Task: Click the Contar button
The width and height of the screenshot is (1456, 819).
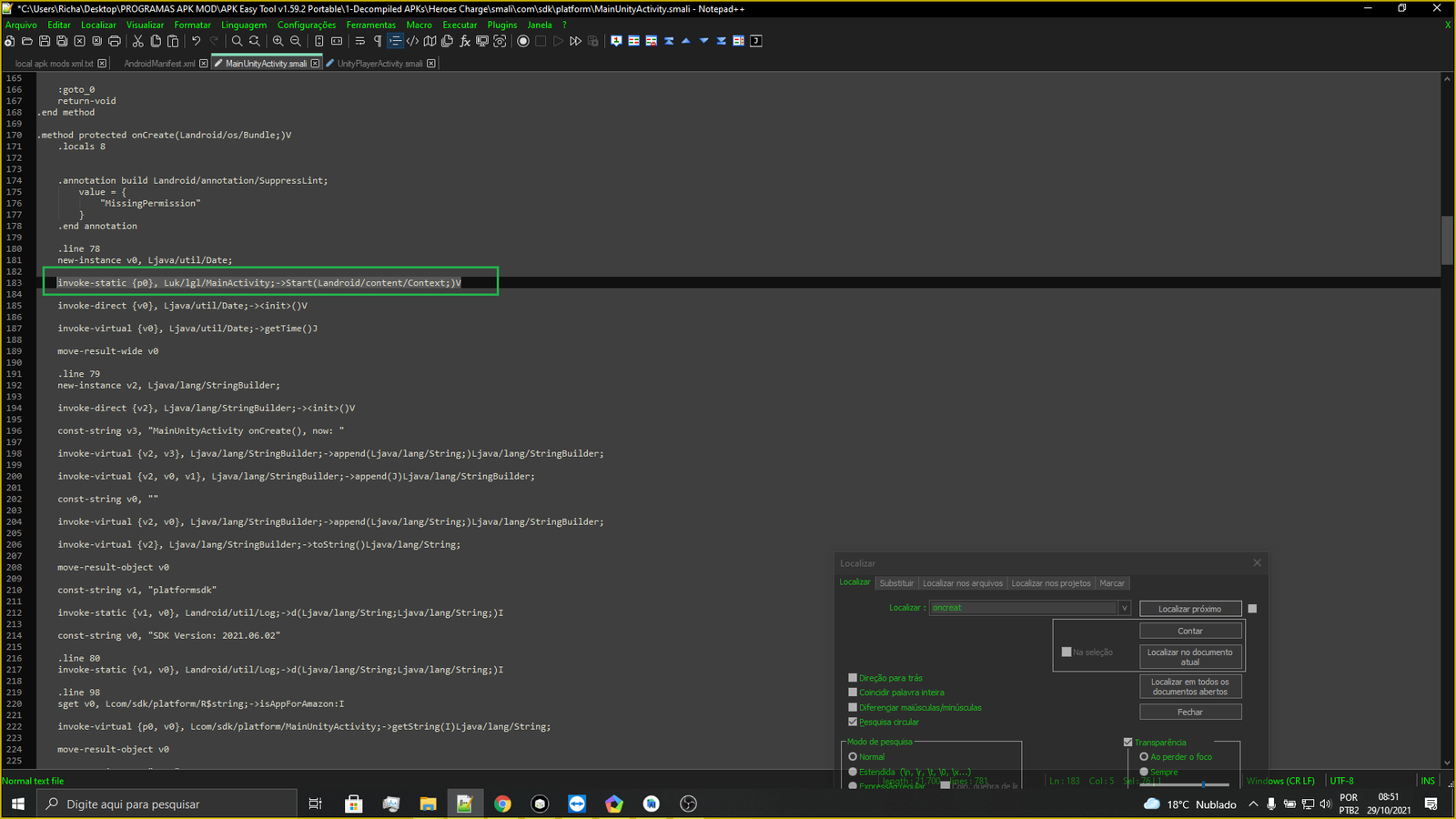Action: tap(1190, 631)
